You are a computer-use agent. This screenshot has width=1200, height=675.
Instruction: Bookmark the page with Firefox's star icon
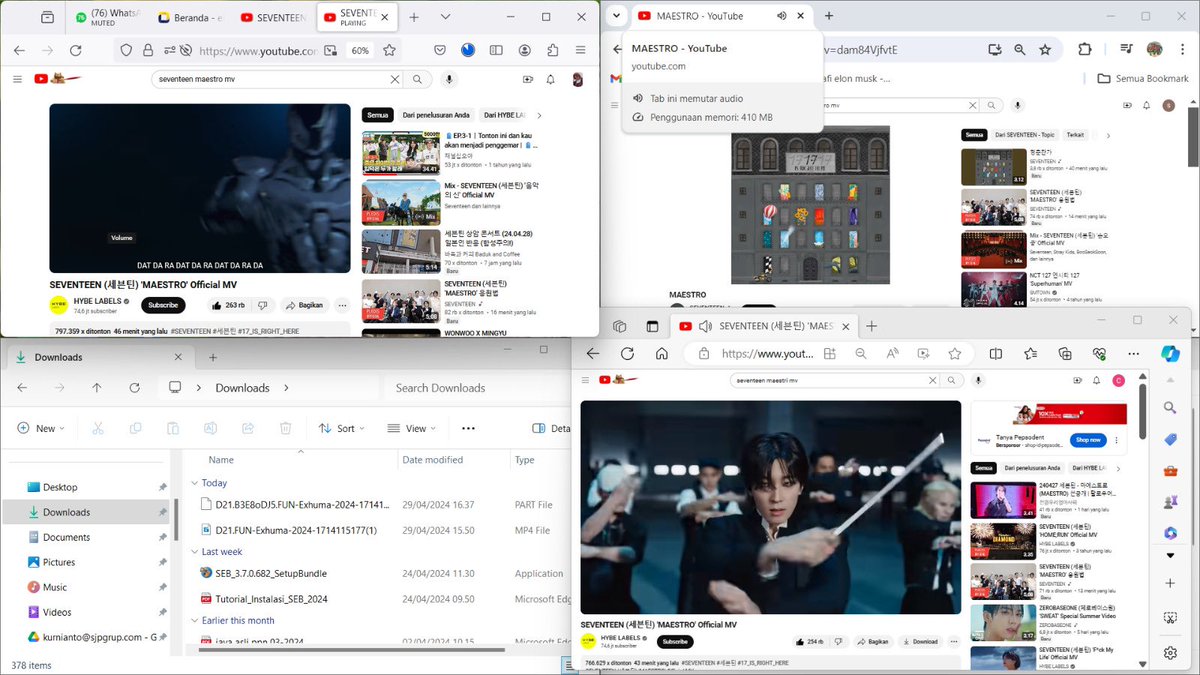coord(389,50)
